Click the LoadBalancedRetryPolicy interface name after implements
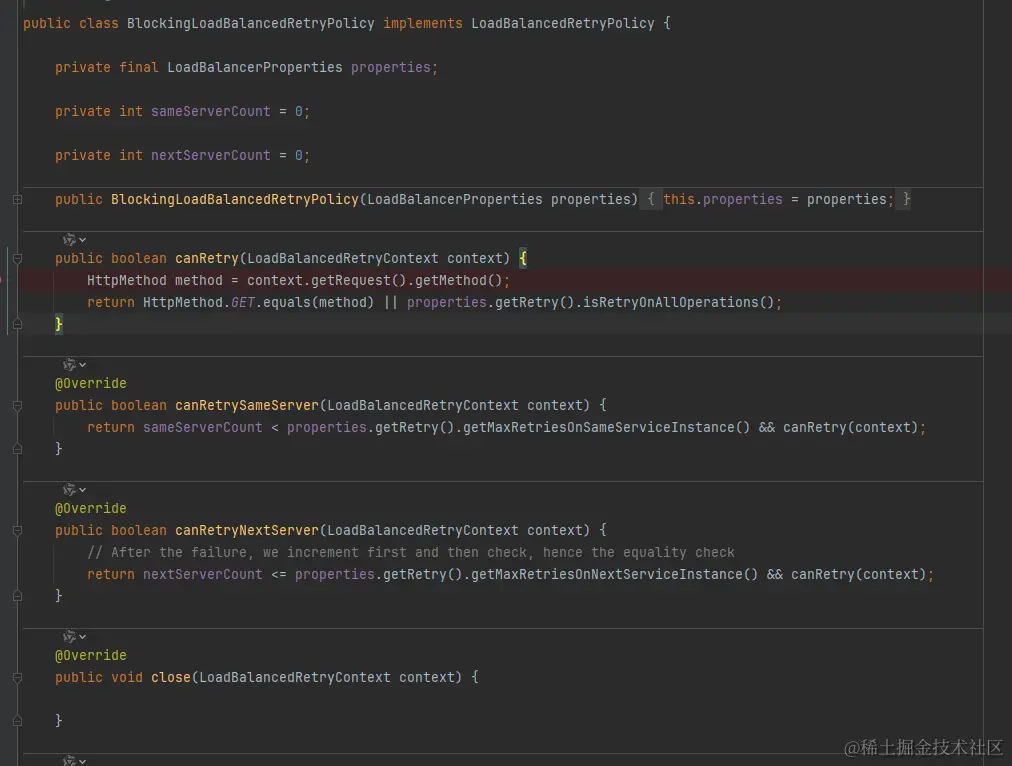This screenshot has width=1012, height=766. click(563, 23)
